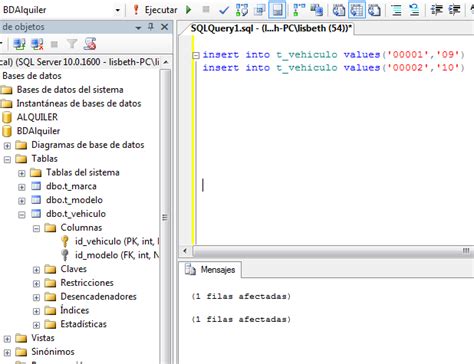Display the estimated execution plan
This screenshot has width=474, height=364.
click(x=242, y=10)
